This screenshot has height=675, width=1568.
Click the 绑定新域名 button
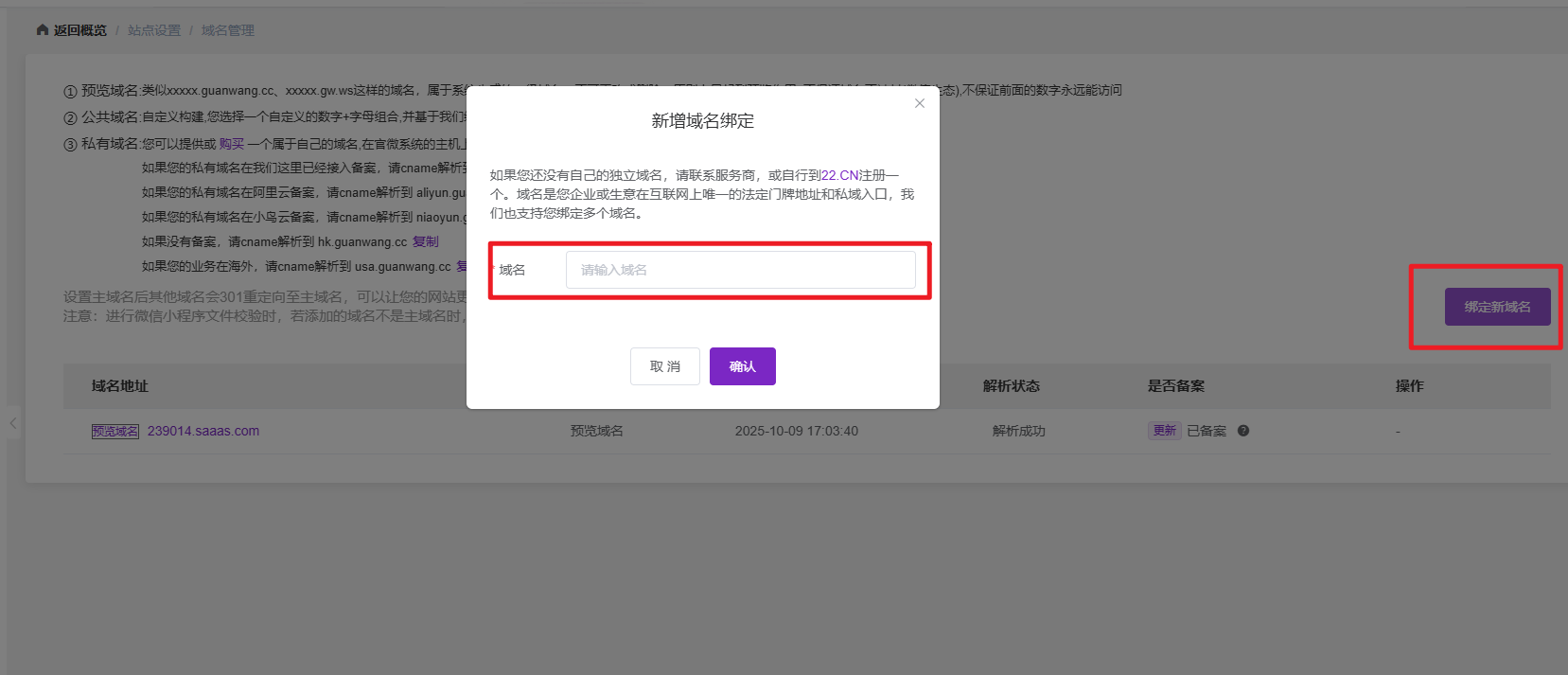point(1497,307)
